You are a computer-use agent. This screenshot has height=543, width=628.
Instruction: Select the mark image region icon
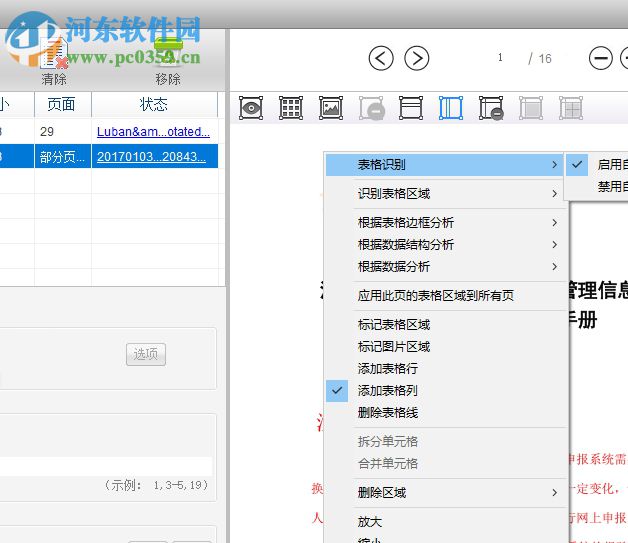(331, 108)
